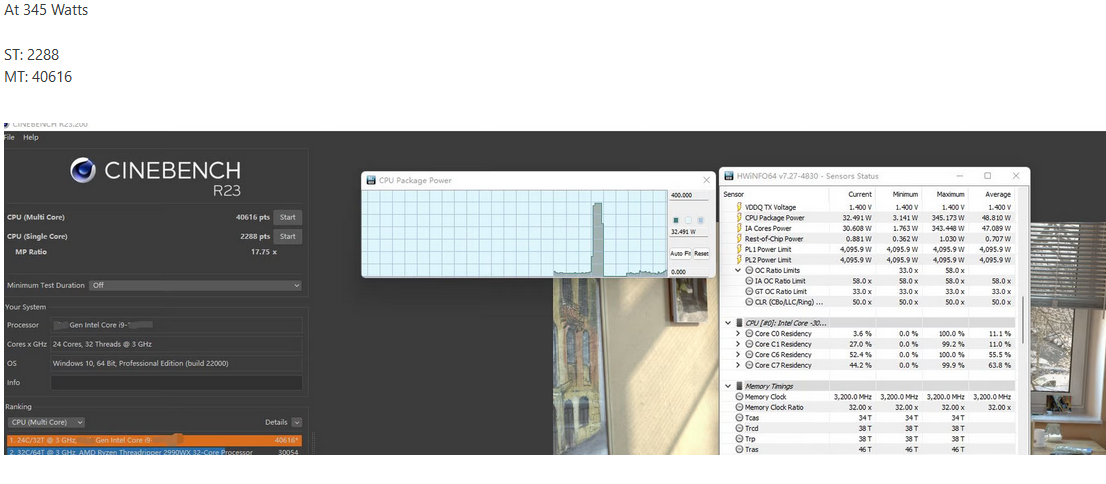Close the CPU Package Power graph window
Screen dimensions: 1106x484
pyautogui.click(x=707, y=181)
